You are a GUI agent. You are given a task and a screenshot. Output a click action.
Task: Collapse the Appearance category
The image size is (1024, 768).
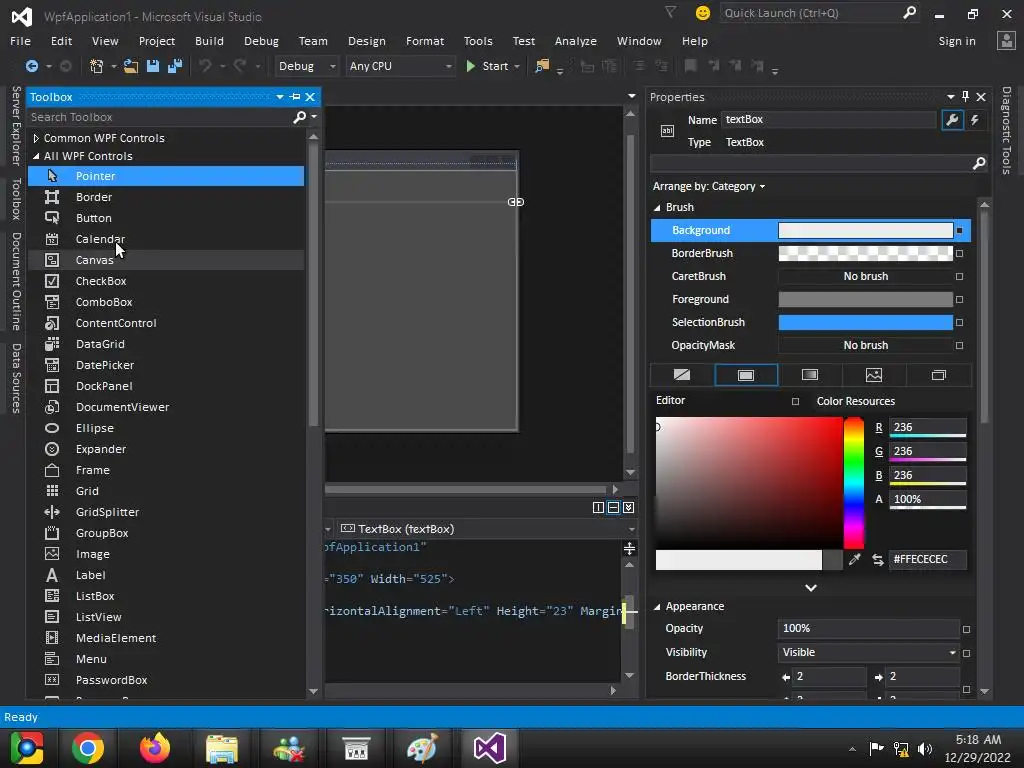[x=657, y=607]
